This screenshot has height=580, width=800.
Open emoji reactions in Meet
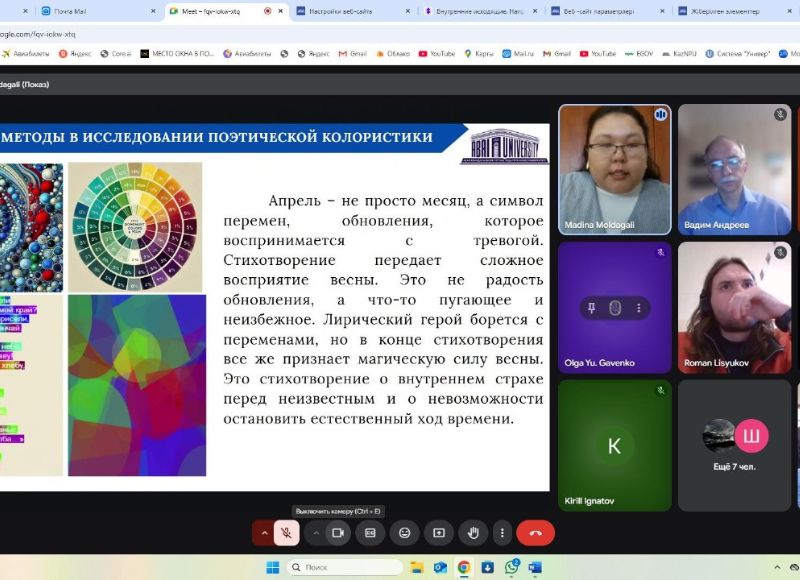click(404, 533)
